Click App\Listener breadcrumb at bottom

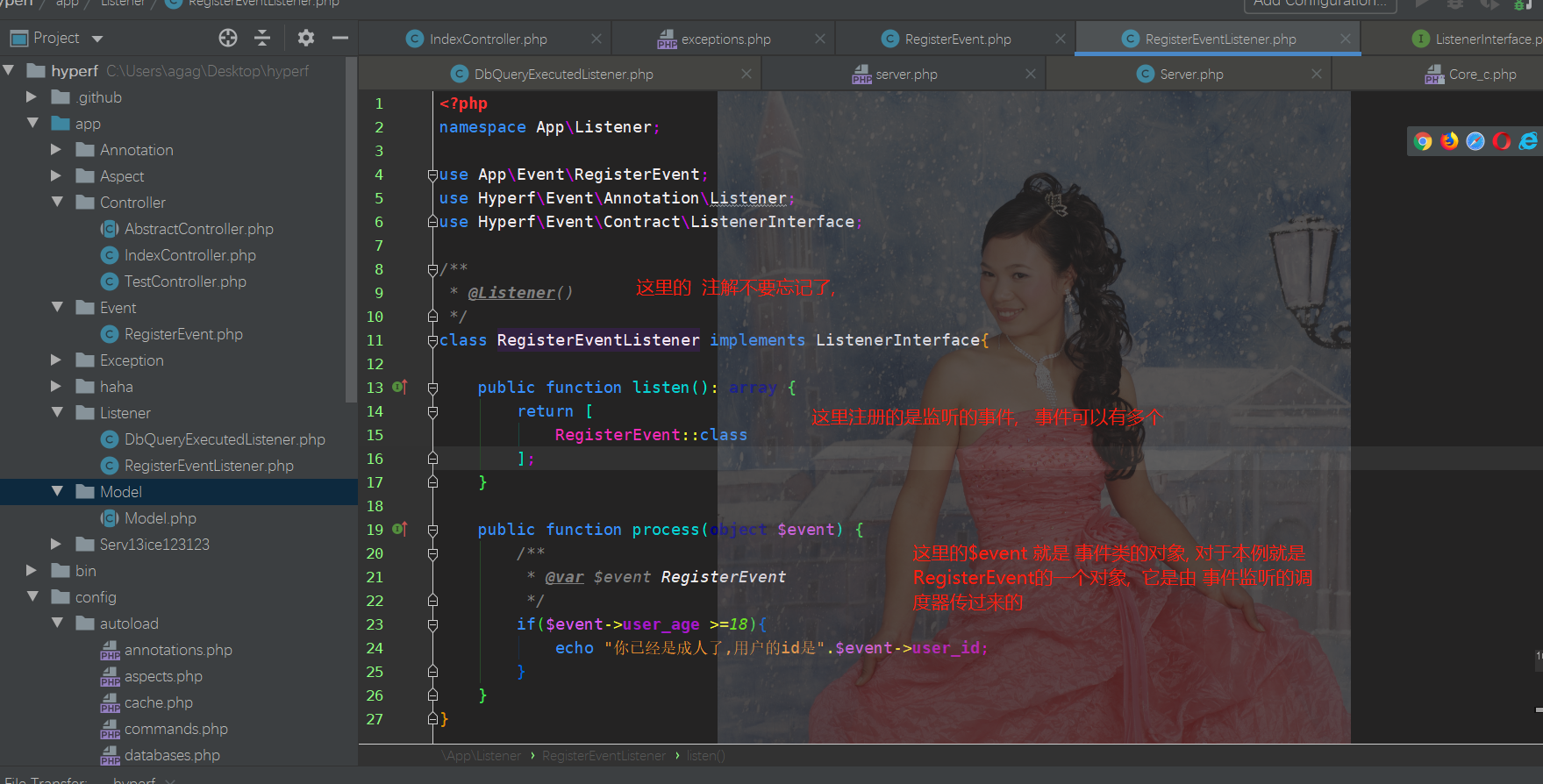coord(482,756)
